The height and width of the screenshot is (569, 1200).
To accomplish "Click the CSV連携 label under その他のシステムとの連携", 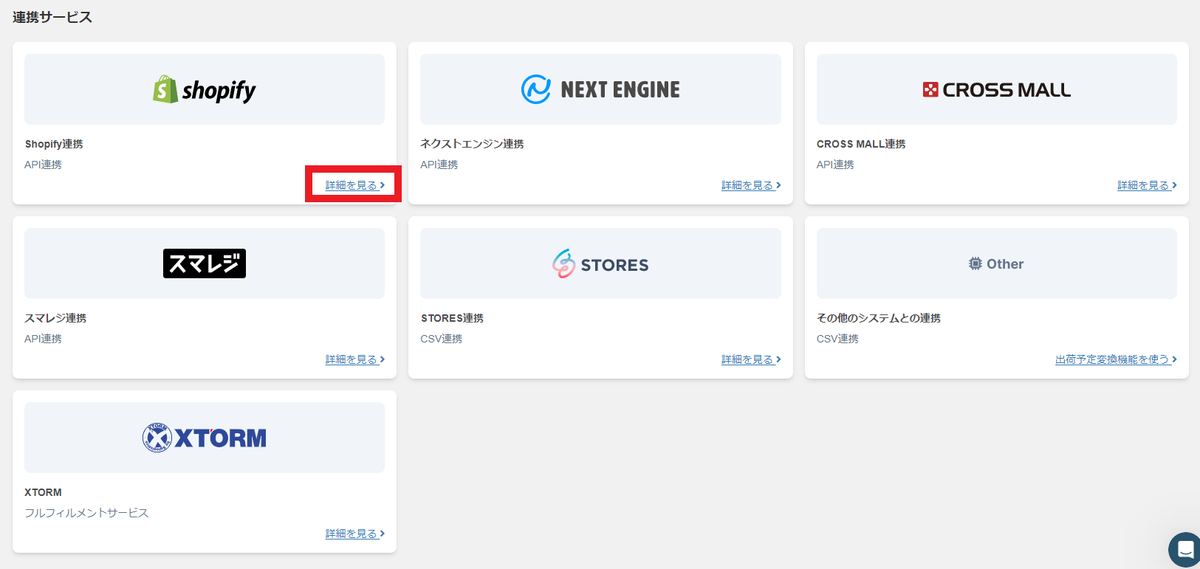I will [x=837, y=339].
